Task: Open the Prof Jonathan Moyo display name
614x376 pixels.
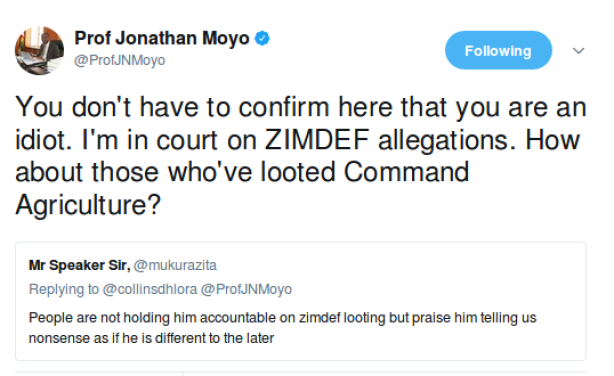Action: click(x=162, y=38)
